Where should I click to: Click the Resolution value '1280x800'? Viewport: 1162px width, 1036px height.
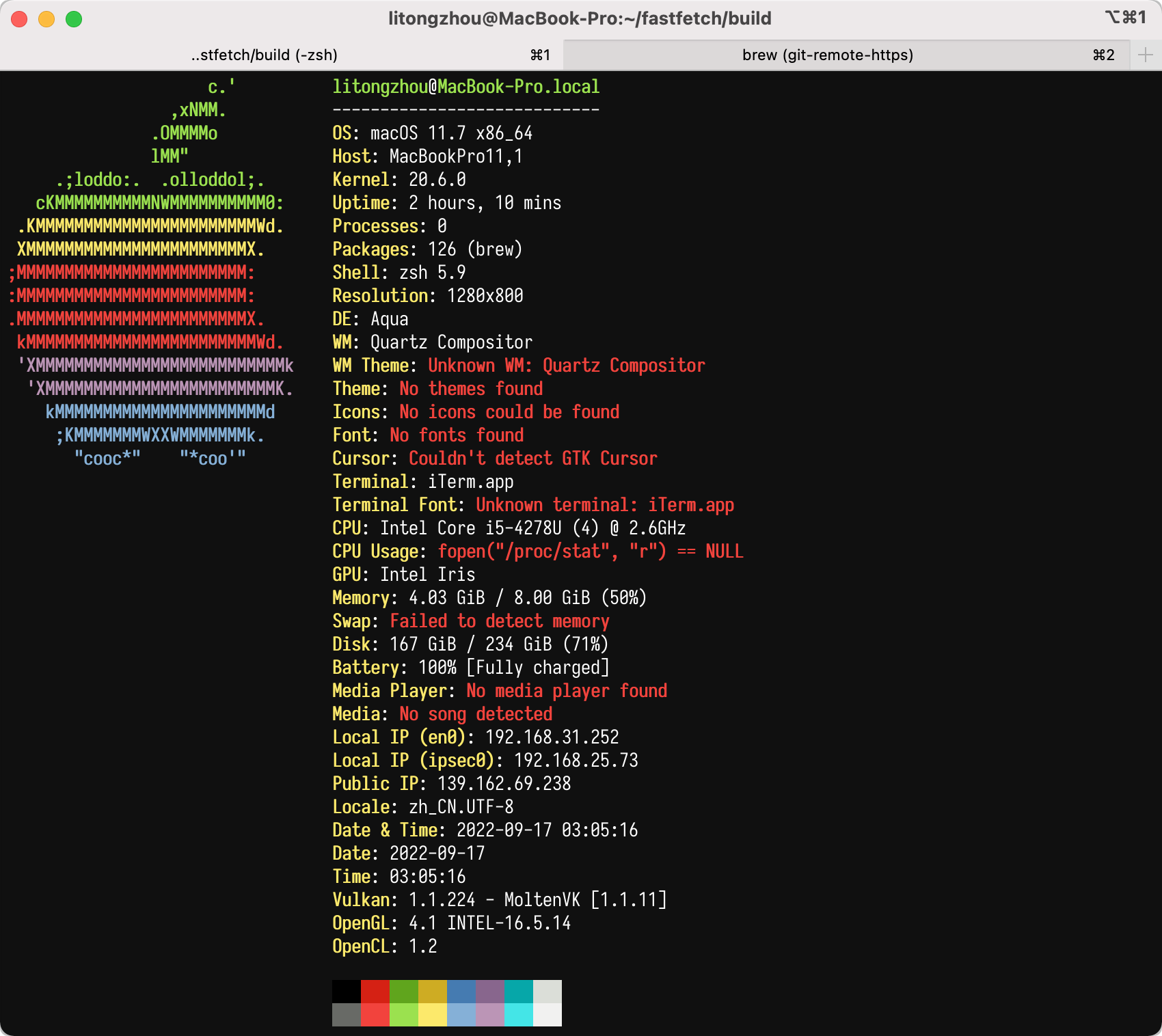coord(485,296)
